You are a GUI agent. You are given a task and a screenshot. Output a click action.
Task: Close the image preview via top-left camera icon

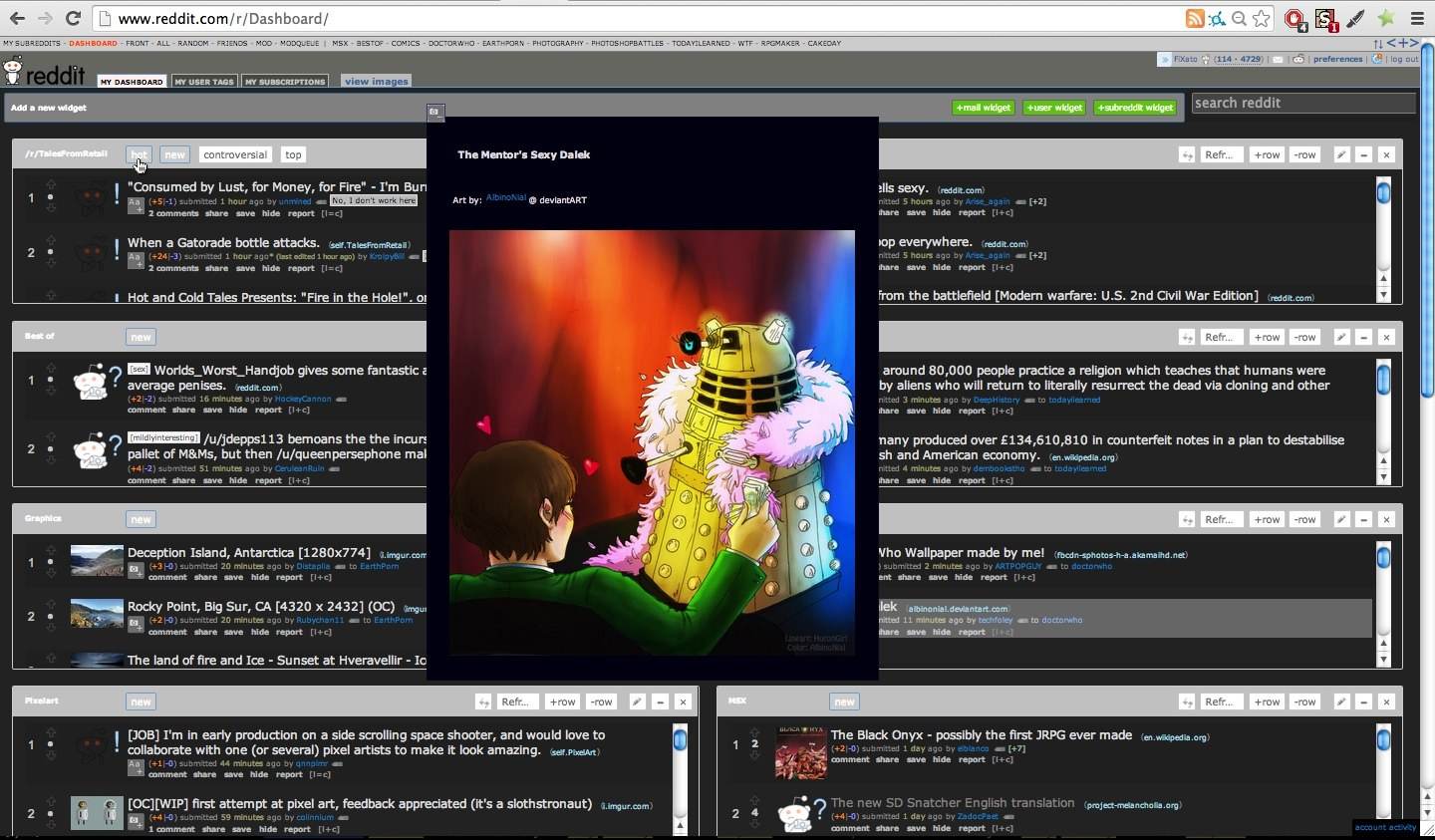tap(435, 112)
